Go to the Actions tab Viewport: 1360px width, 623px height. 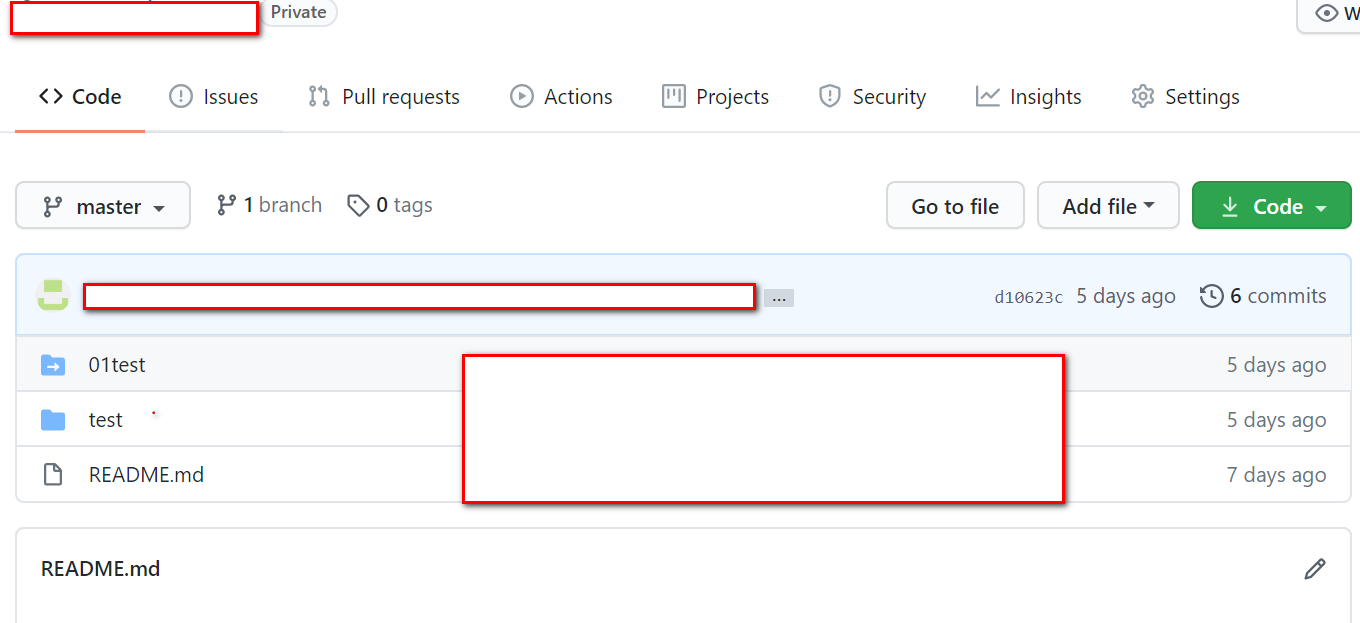(x=561, y=97)
